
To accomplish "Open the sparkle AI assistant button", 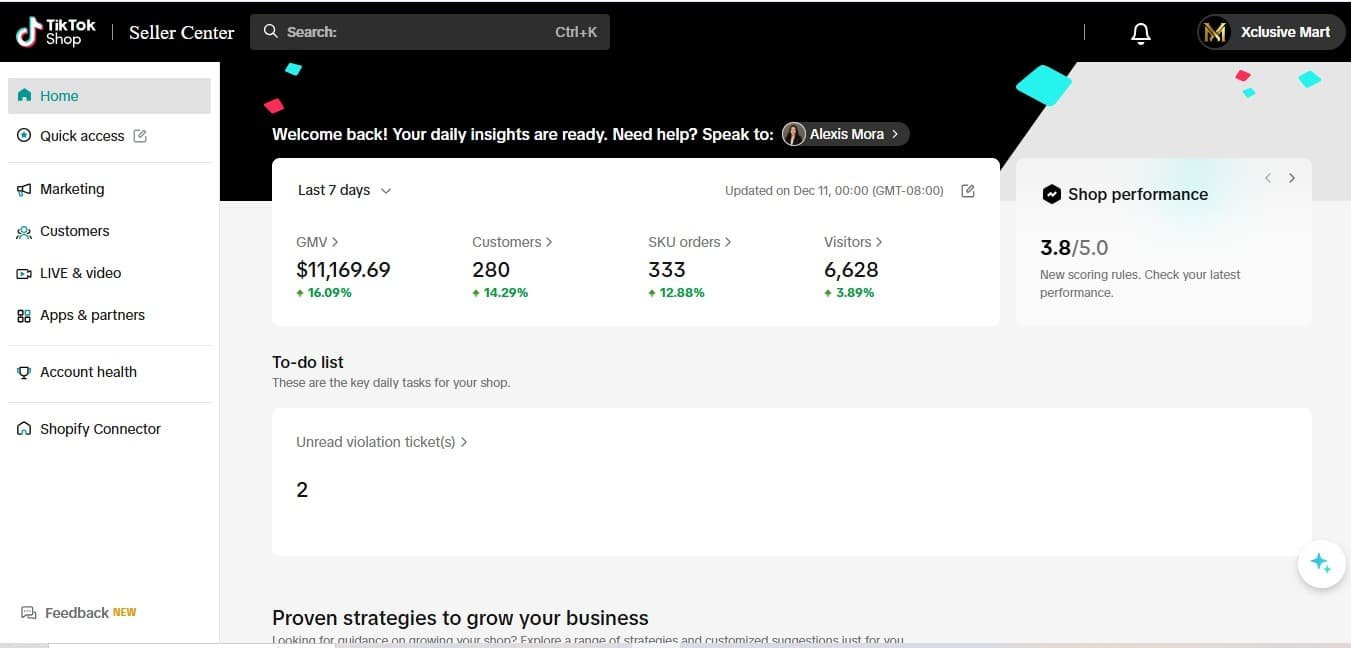I will pos(1321,563).
